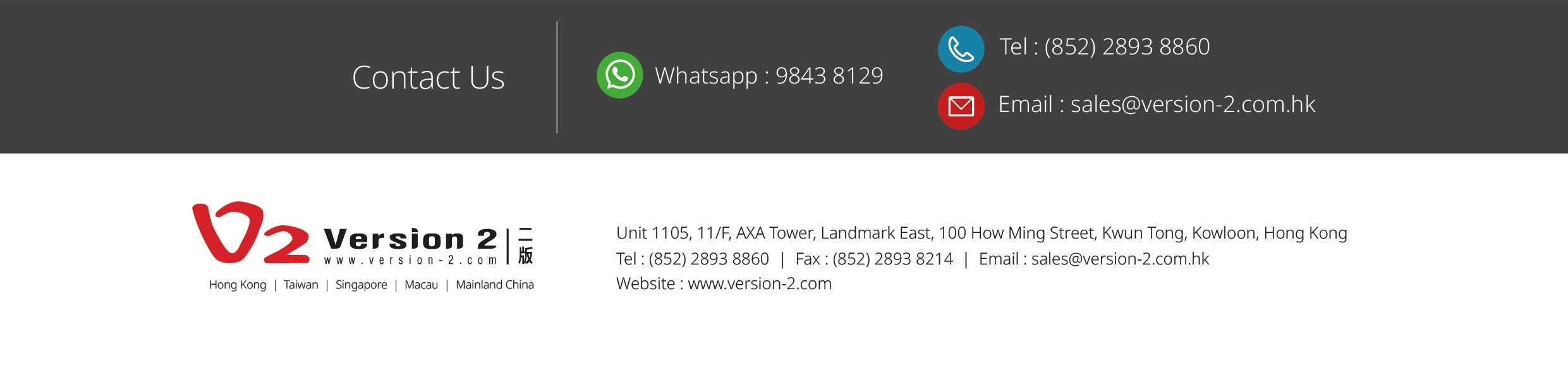
Task: Click Tel : (852) 2893 8860 in header
Action: [x=1104, y=47]
